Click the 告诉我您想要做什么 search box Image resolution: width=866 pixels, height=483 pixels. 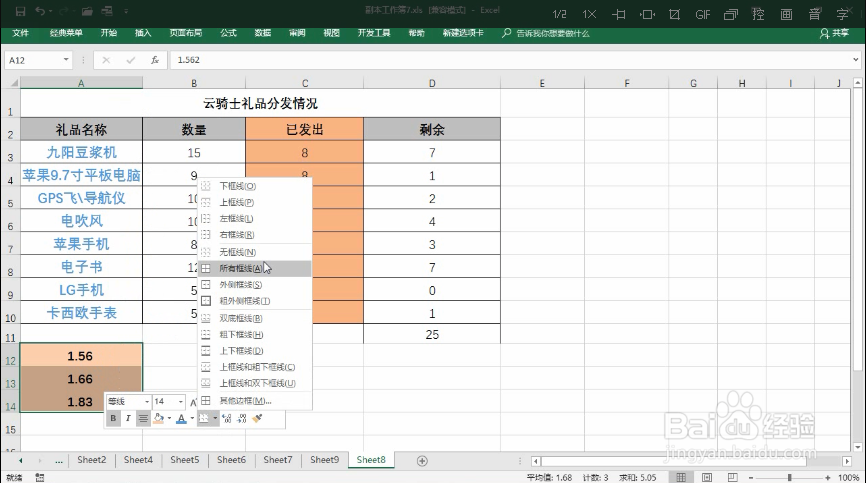[546, 33]
